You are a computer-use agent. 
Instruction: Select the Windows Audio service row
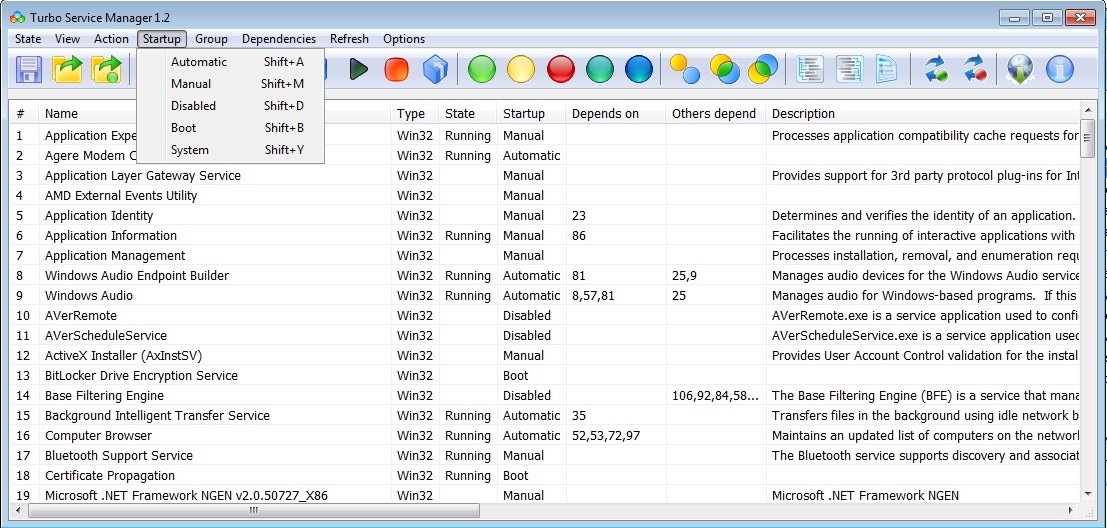[89, 296]
